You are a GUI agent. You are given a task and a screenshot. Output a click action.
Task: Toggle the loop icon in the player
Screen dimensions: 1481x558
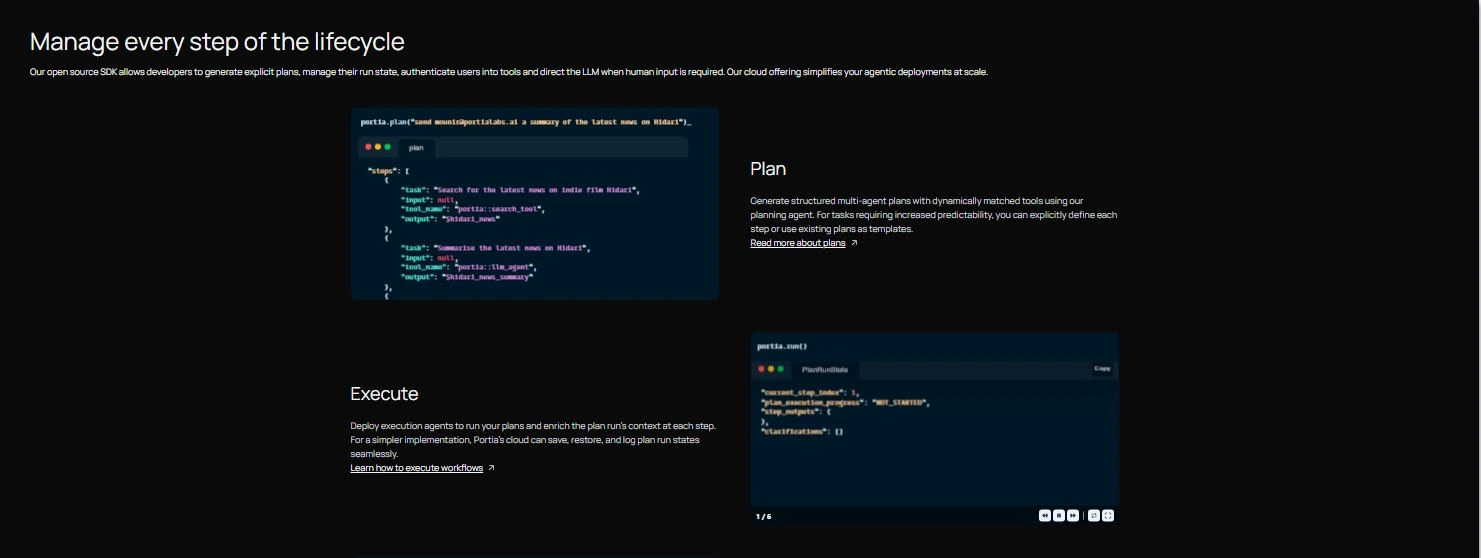click(x=1094, y=516)
